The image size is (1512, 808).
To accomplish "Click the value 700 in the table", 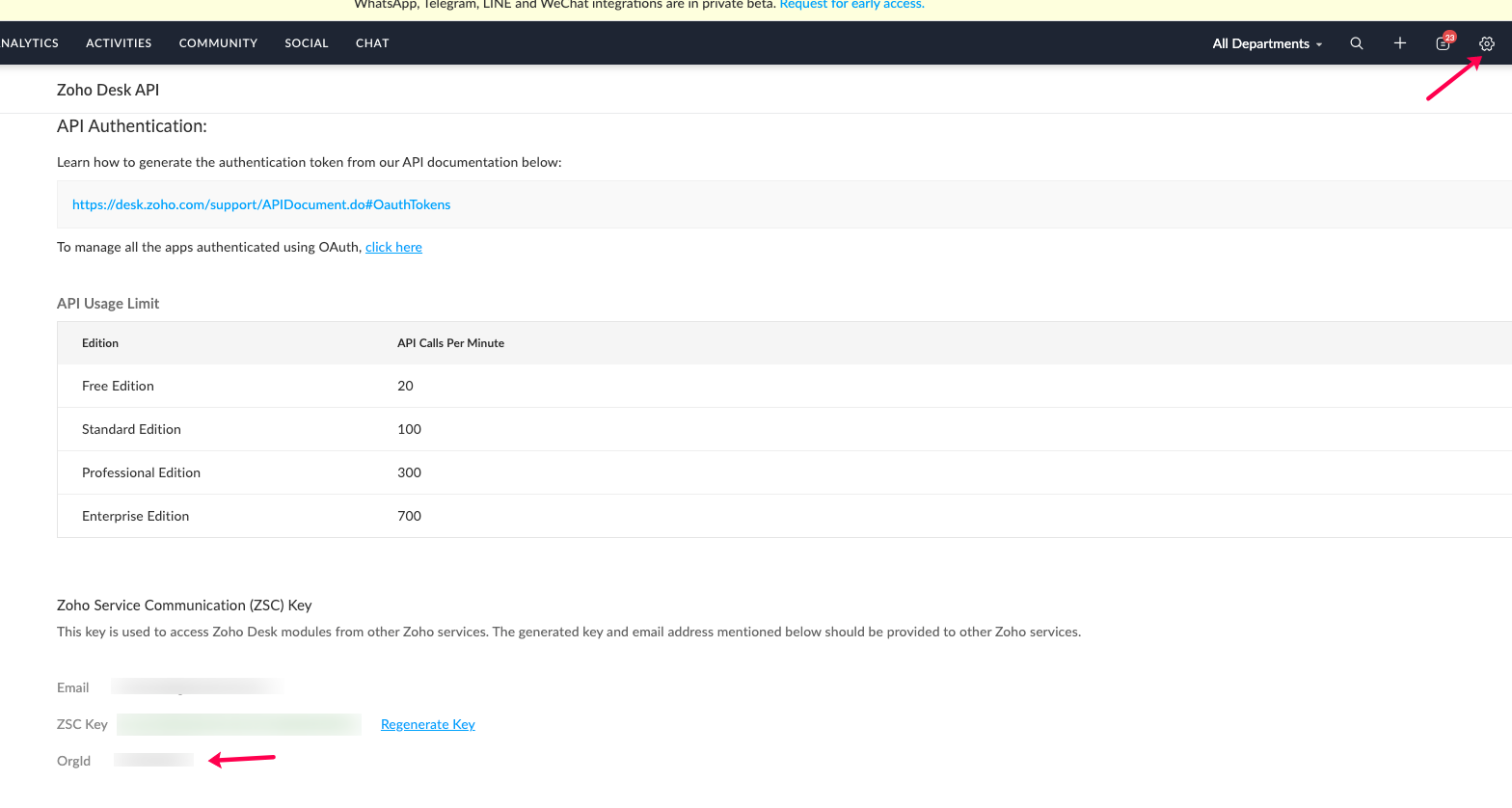I will coord(409,516).
